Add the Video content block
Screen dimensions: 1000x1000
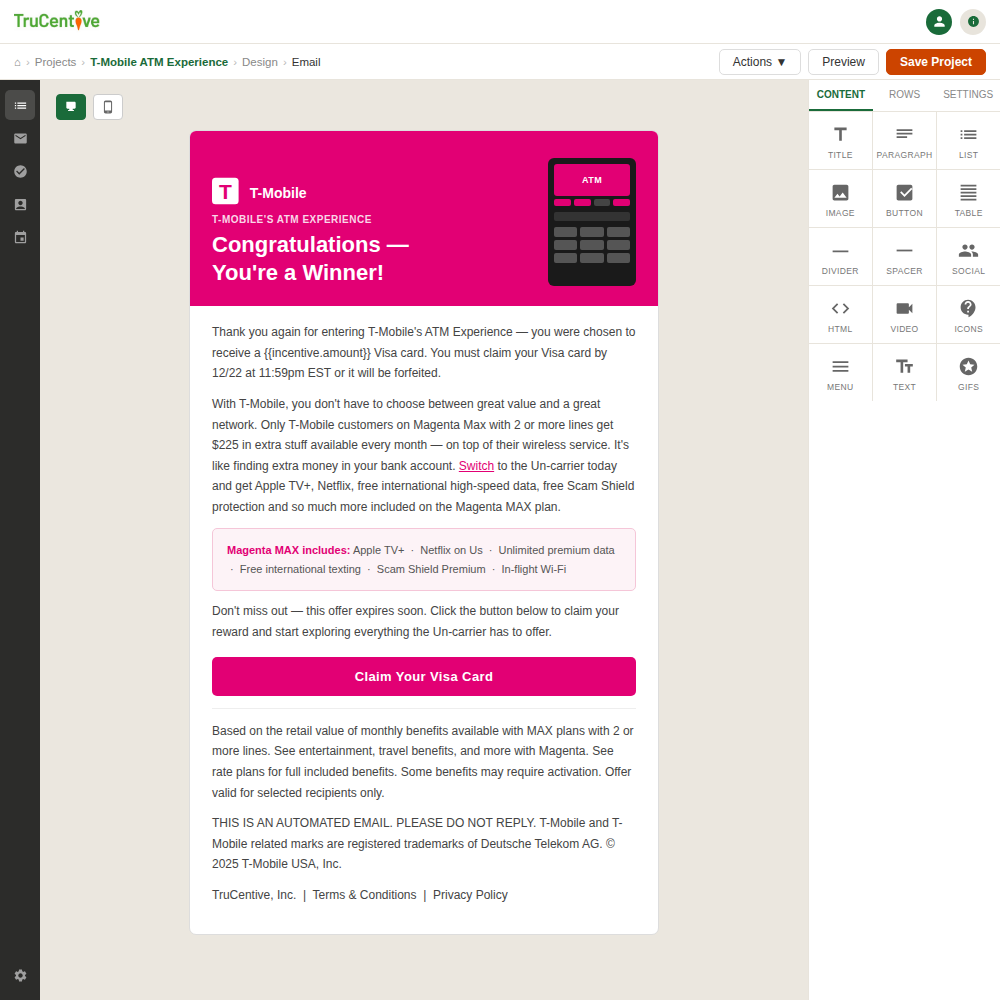coord(904,315)
